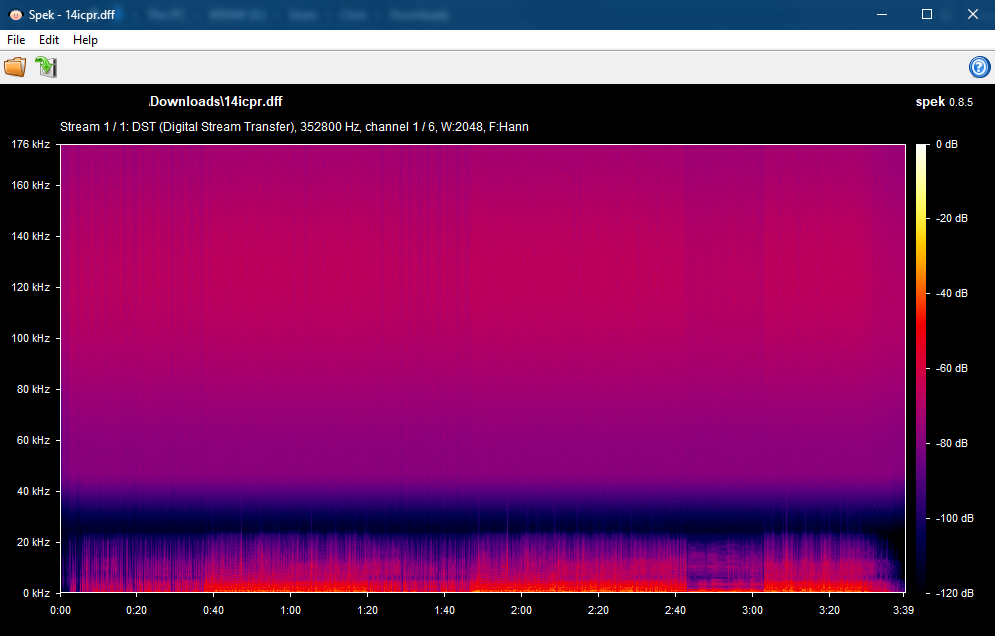Click the 2:00 time label
Screen dimensions: 995x636
coord(522,610)
